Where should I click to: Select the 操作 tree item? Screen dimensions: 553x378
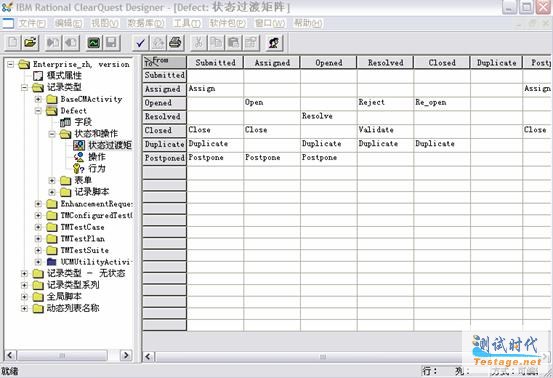97,157
